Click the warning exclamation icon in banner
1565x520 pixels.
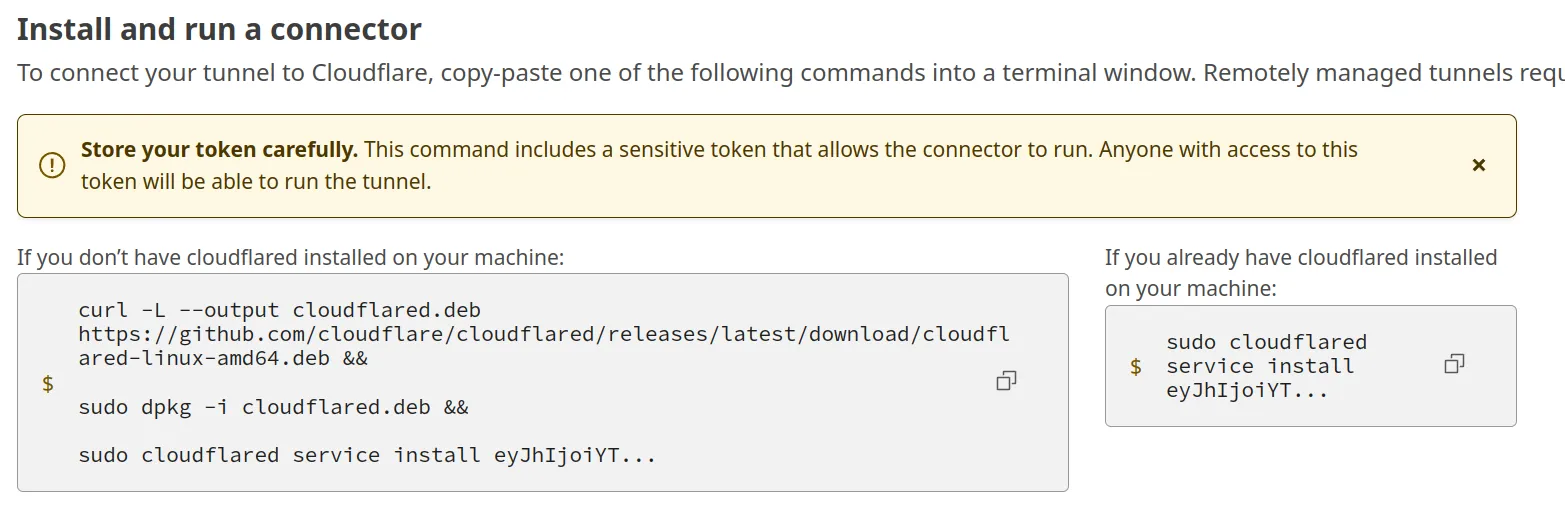pos(52,165)
